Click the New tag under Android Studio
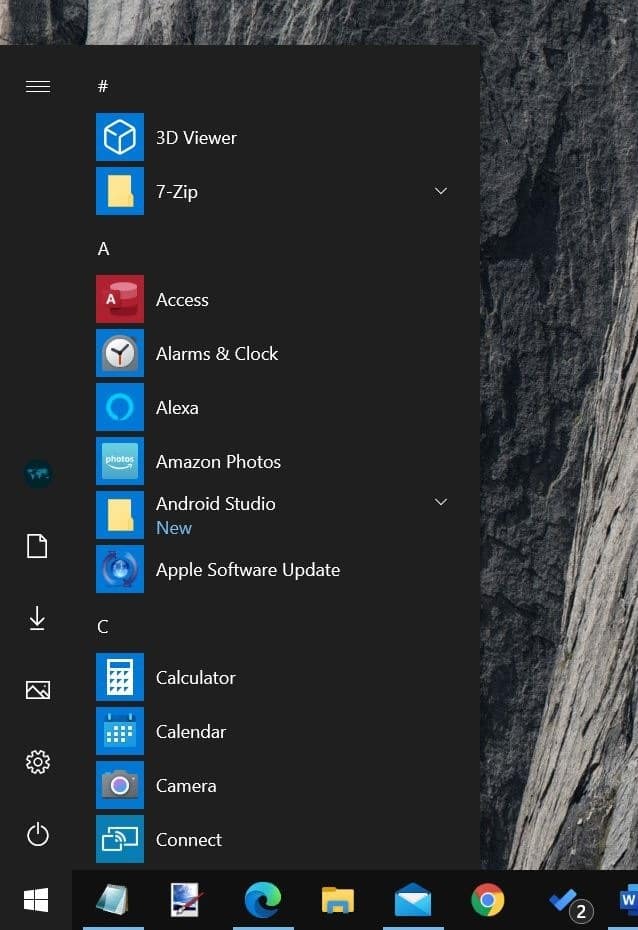This screenshot has width=638, height=930. point(174,528)
